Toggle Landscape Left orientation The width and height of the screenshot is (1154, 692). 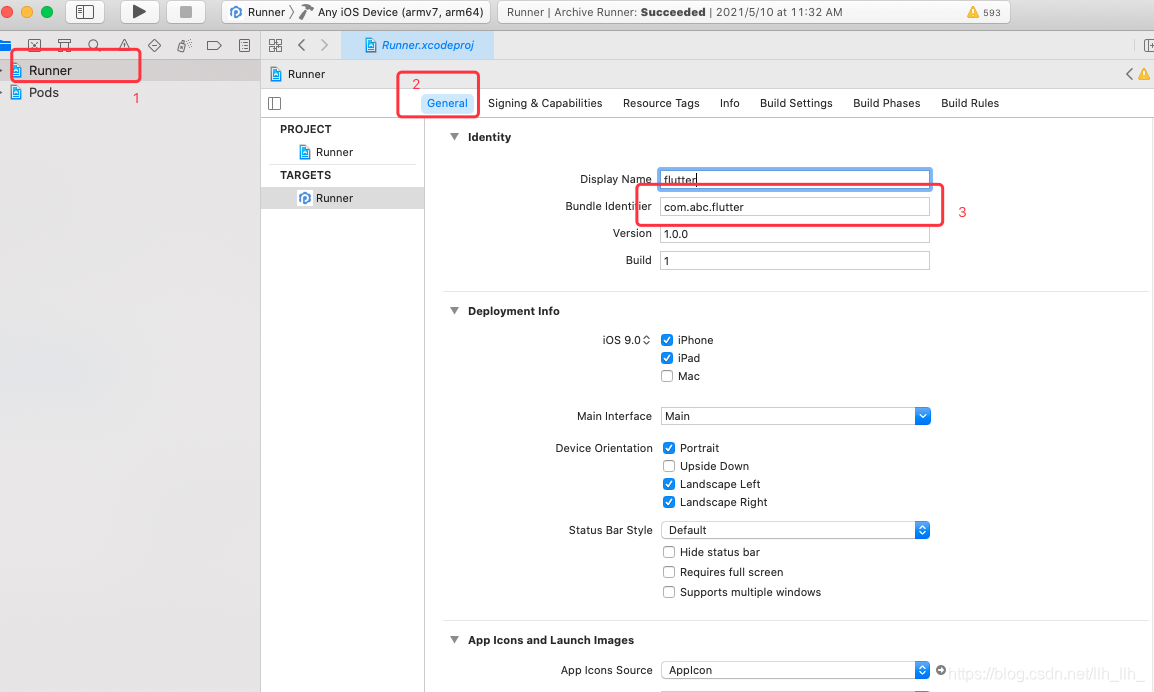pos(669,484)
